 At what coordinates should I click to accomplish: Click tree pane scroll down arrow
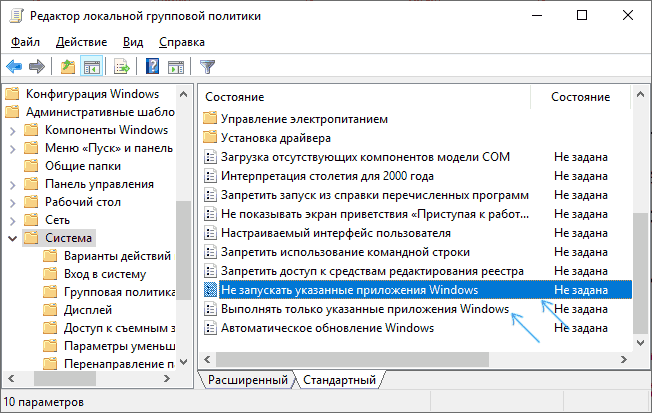click(183, 362)
